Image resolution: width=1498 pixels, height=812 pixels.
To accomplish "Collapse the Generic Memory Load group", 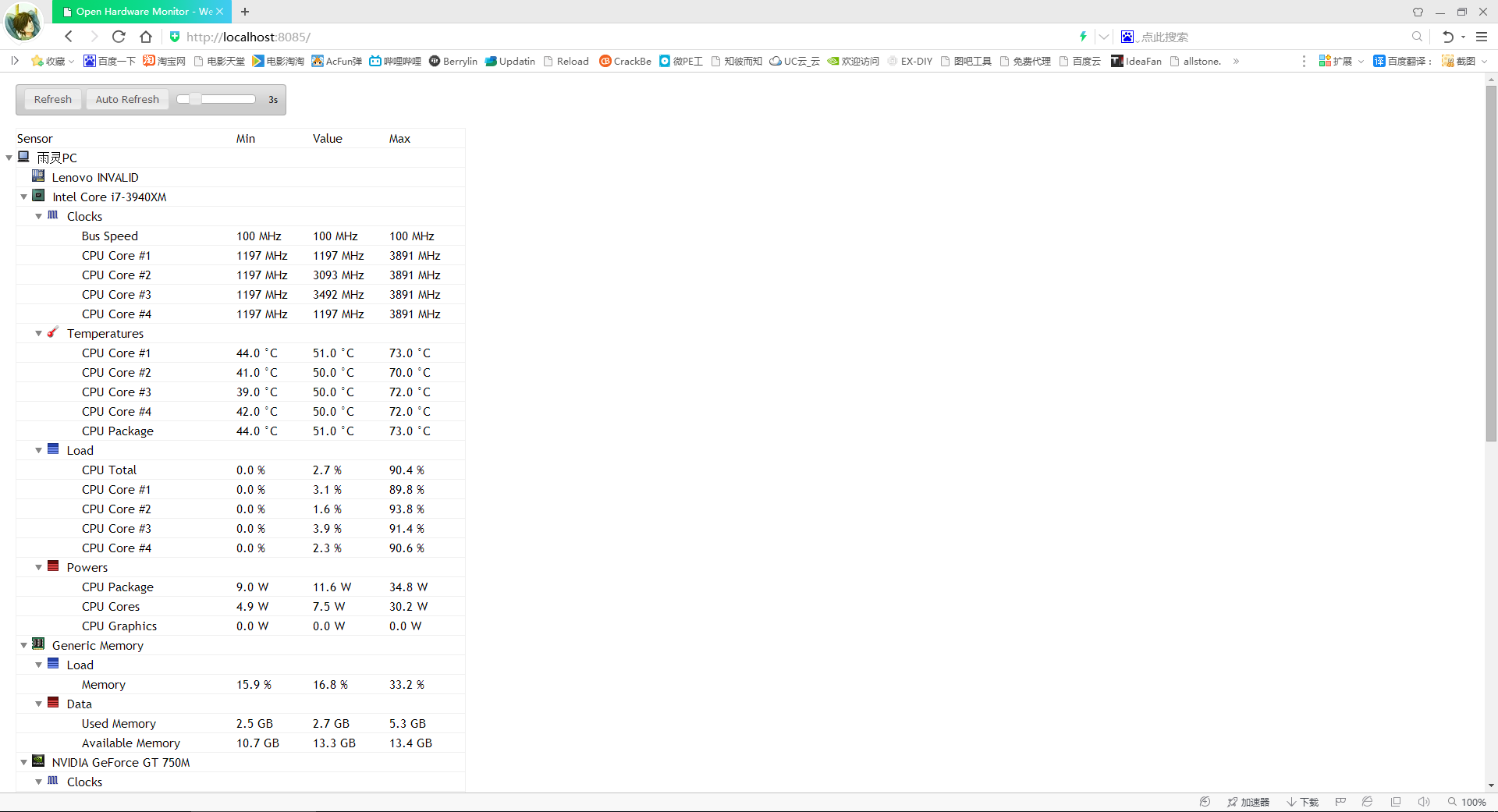I will pos(38,665).
